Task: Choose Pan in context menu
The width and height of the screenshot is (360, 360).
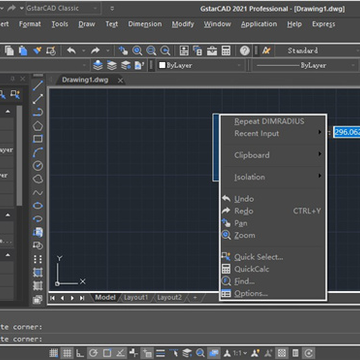Action: 273,223
